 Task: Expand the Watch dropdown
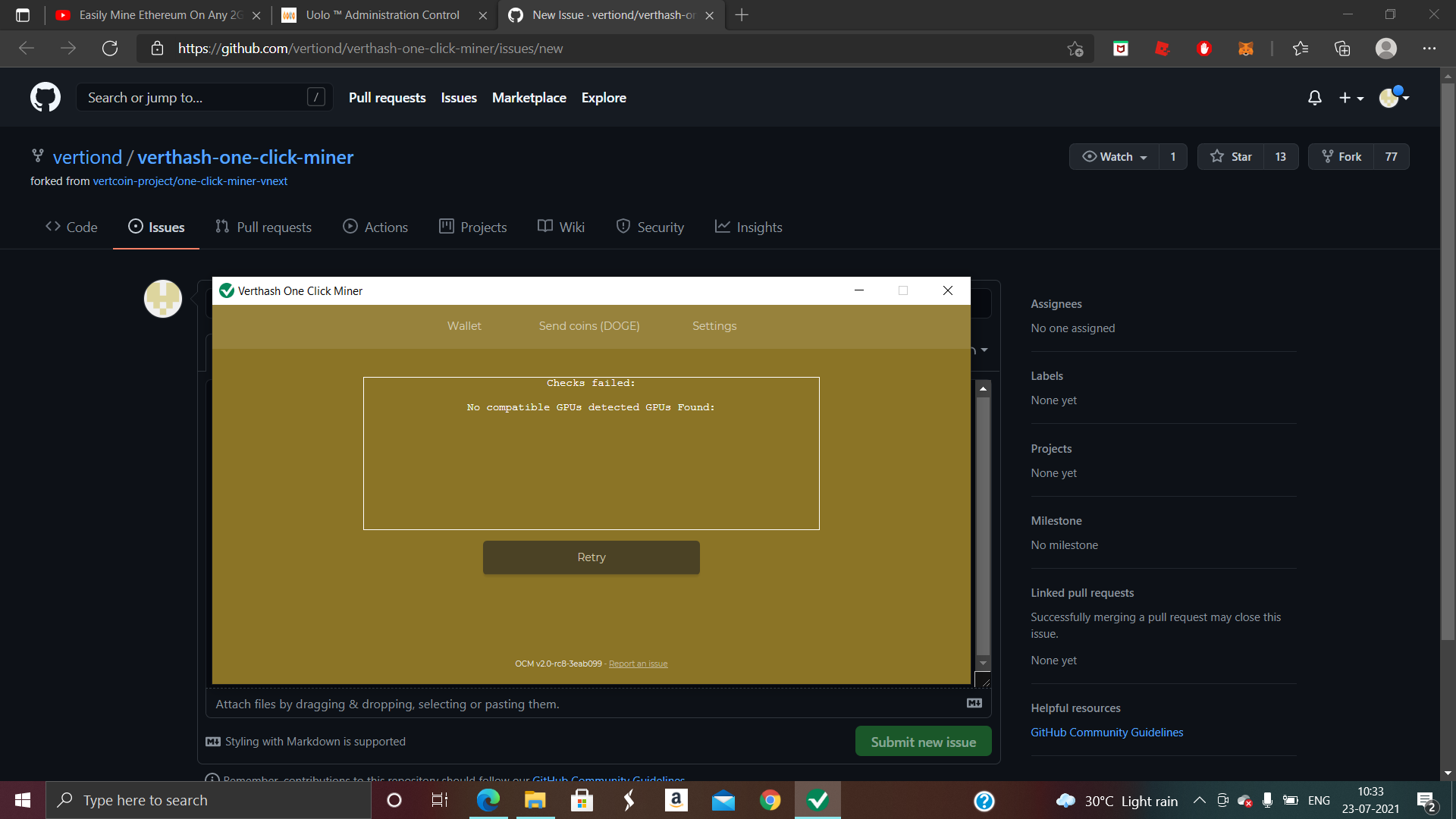pyautogui.click(x=1114, y=156)
